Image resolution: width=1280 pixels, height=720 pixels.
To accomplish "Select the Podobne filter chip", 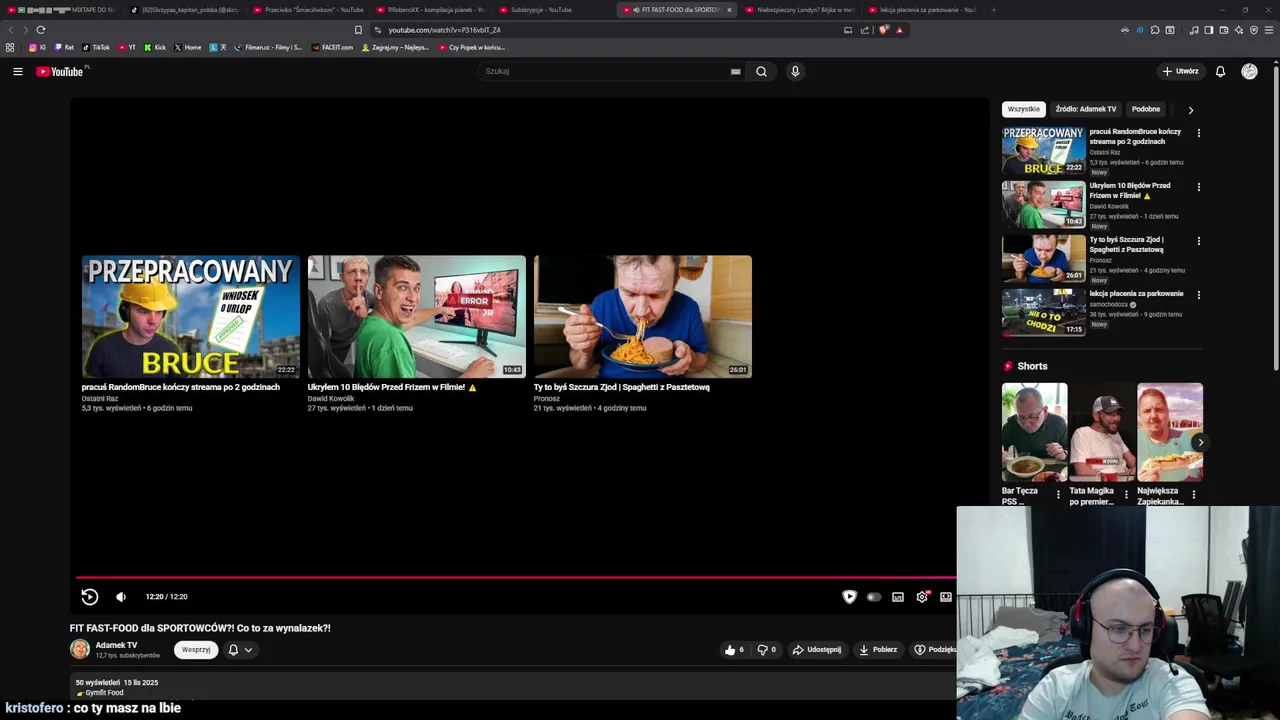I will [1146, 109].
